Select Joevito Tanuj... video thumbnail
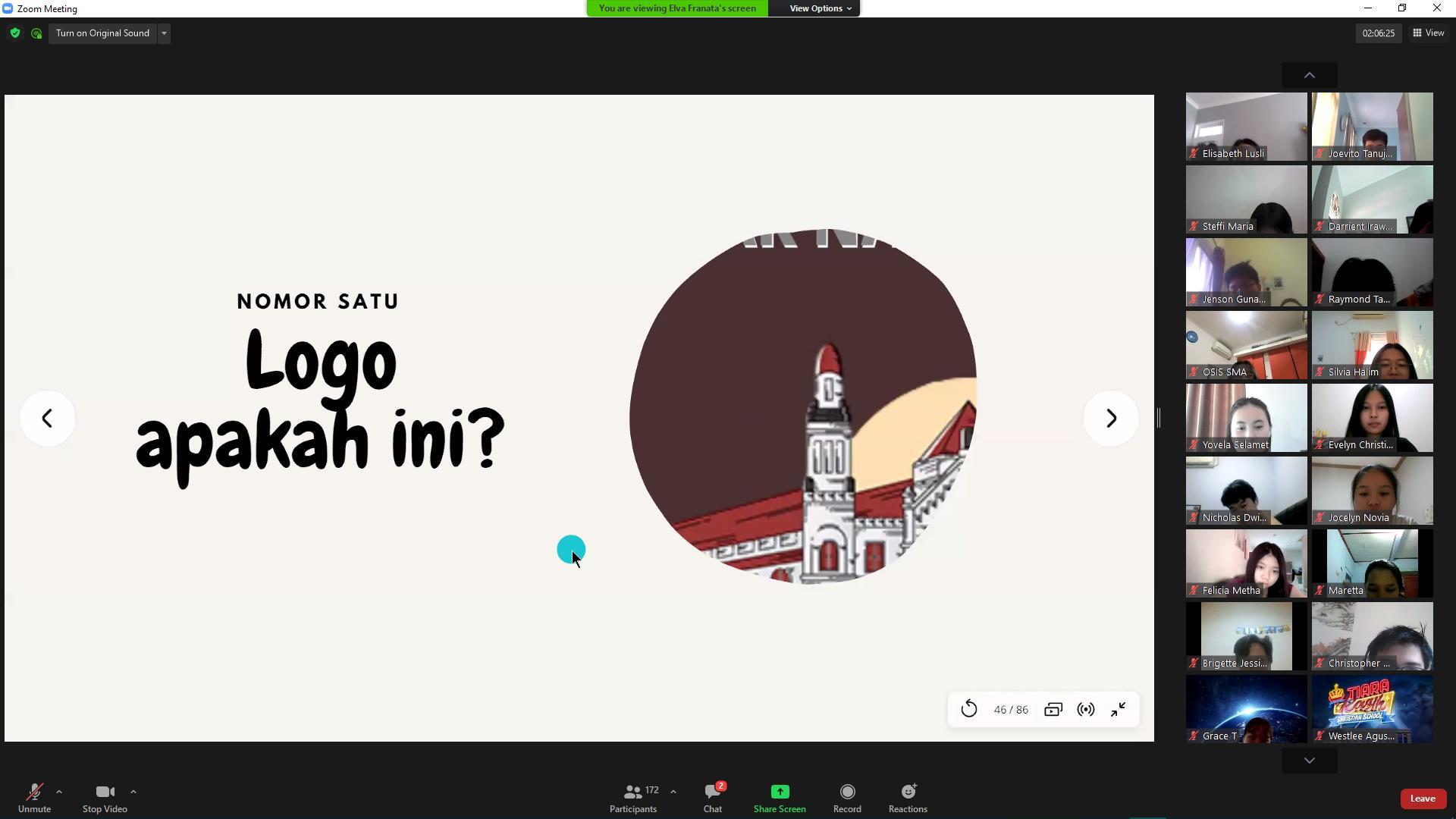 click(1372, 127)
